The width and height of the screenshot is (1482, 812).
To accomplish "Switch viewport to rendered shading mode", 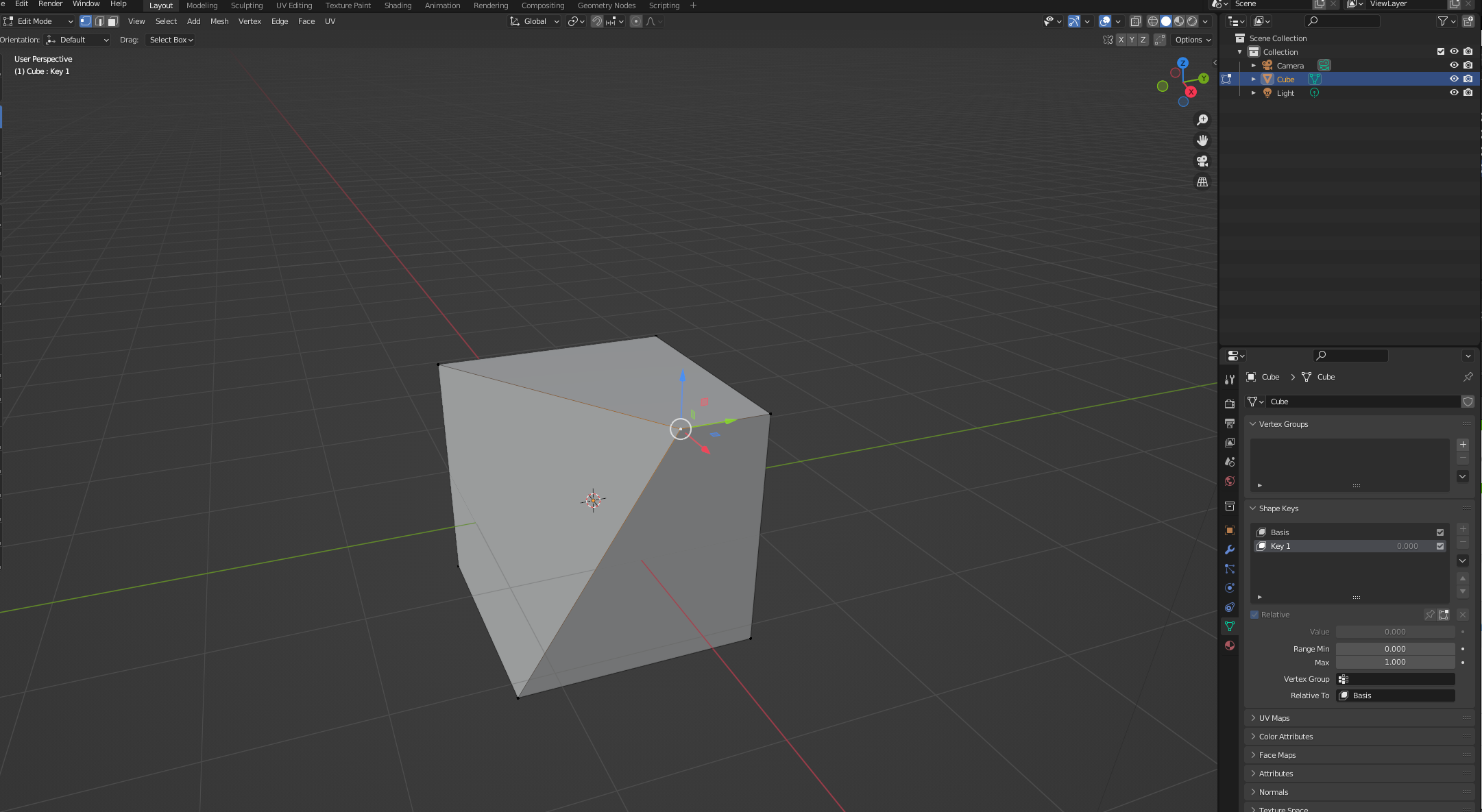I will coord(1193,21).
